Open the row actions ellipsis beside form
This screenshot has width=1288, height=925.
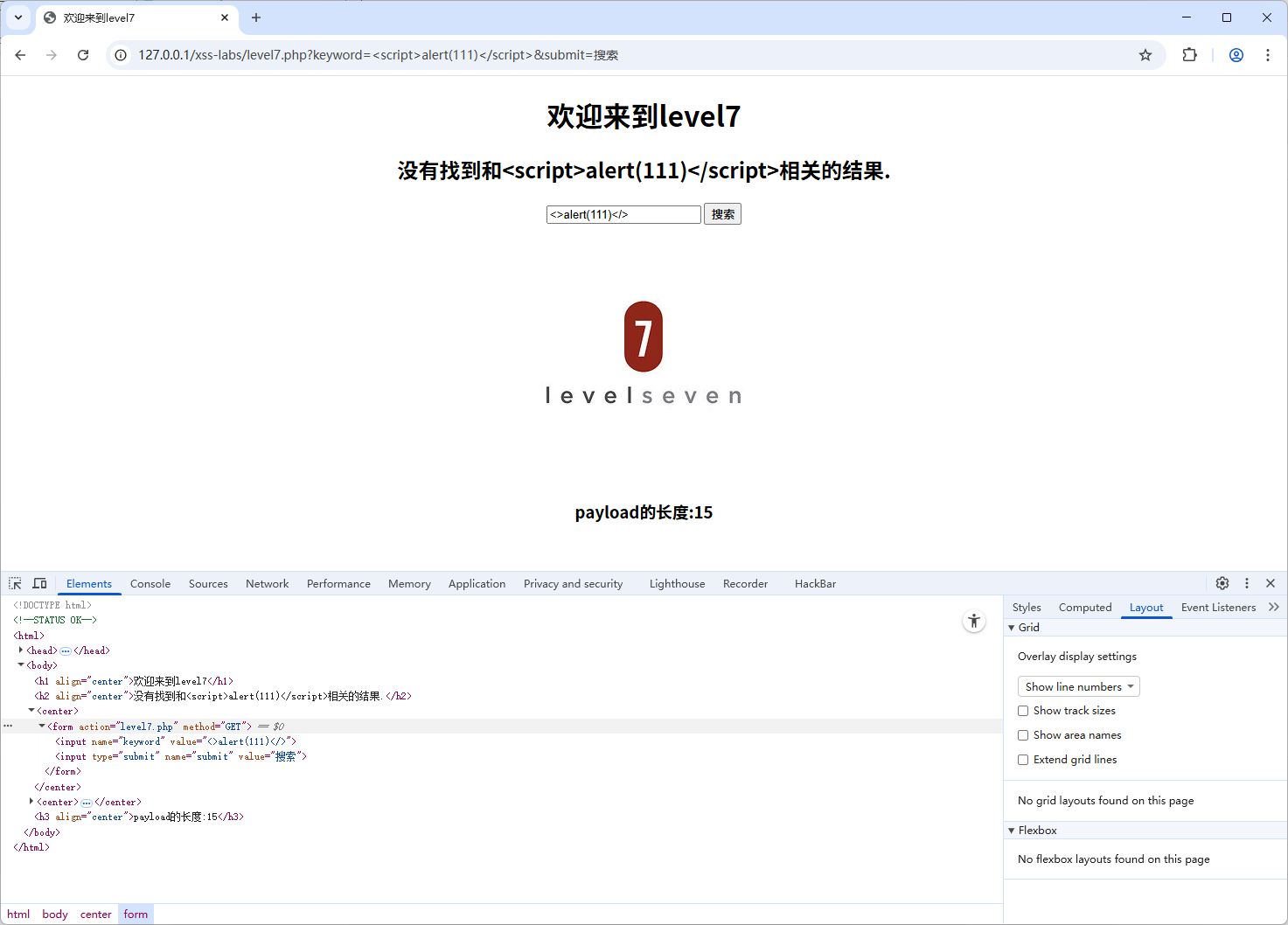pyautogui.click(x=8, y=726)
